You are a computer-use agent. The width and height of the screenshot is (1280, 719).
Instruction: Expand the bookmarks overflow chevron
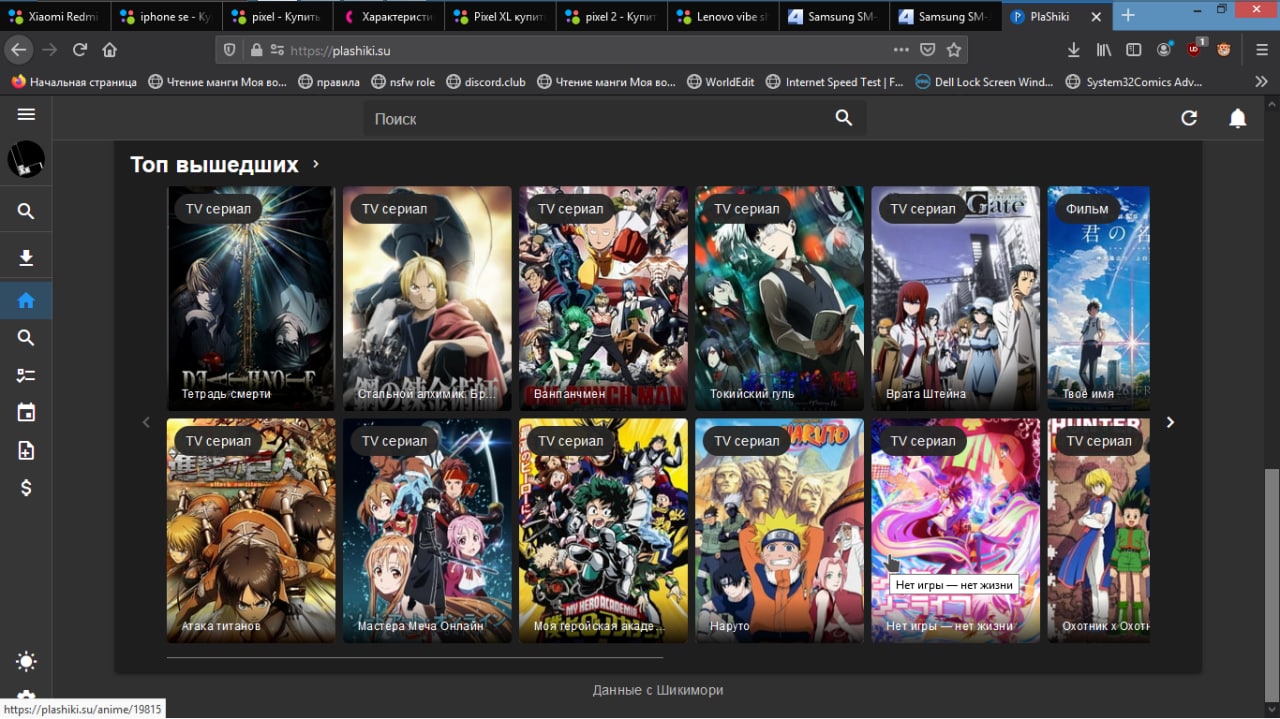pos(1261,82)
